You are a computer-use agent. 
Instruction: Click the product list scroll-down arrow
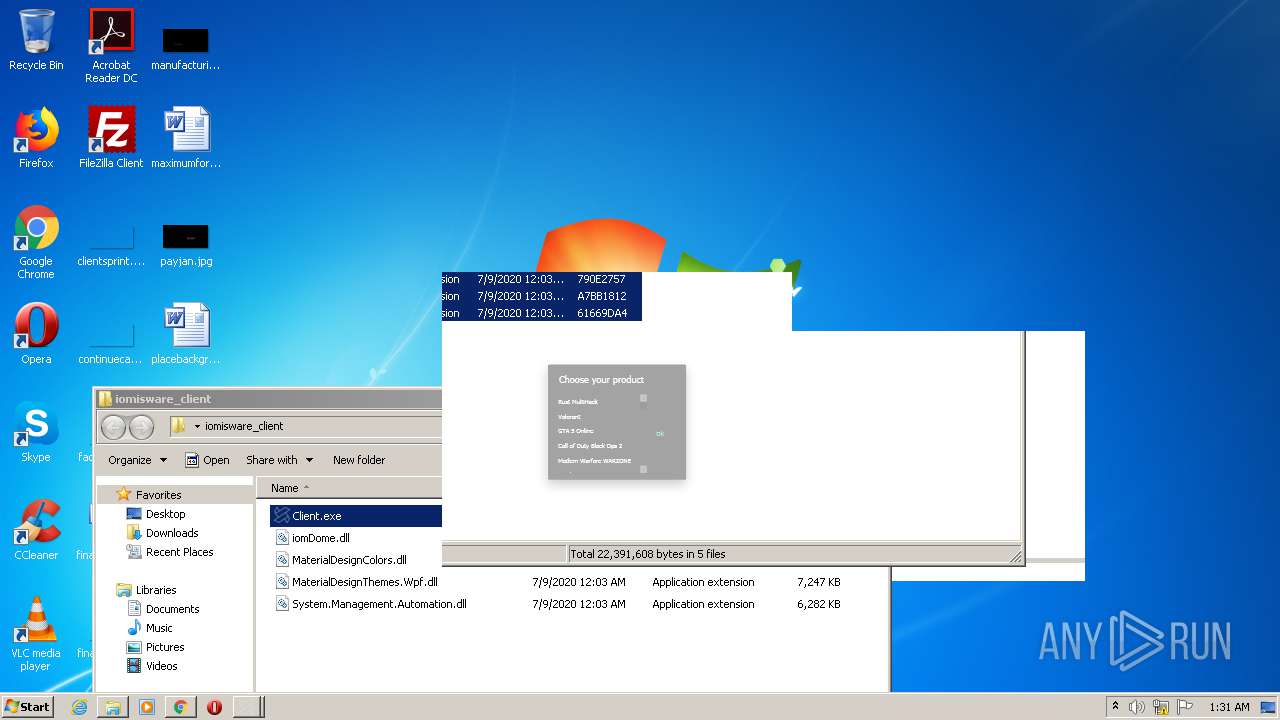(x=643, y=469)
